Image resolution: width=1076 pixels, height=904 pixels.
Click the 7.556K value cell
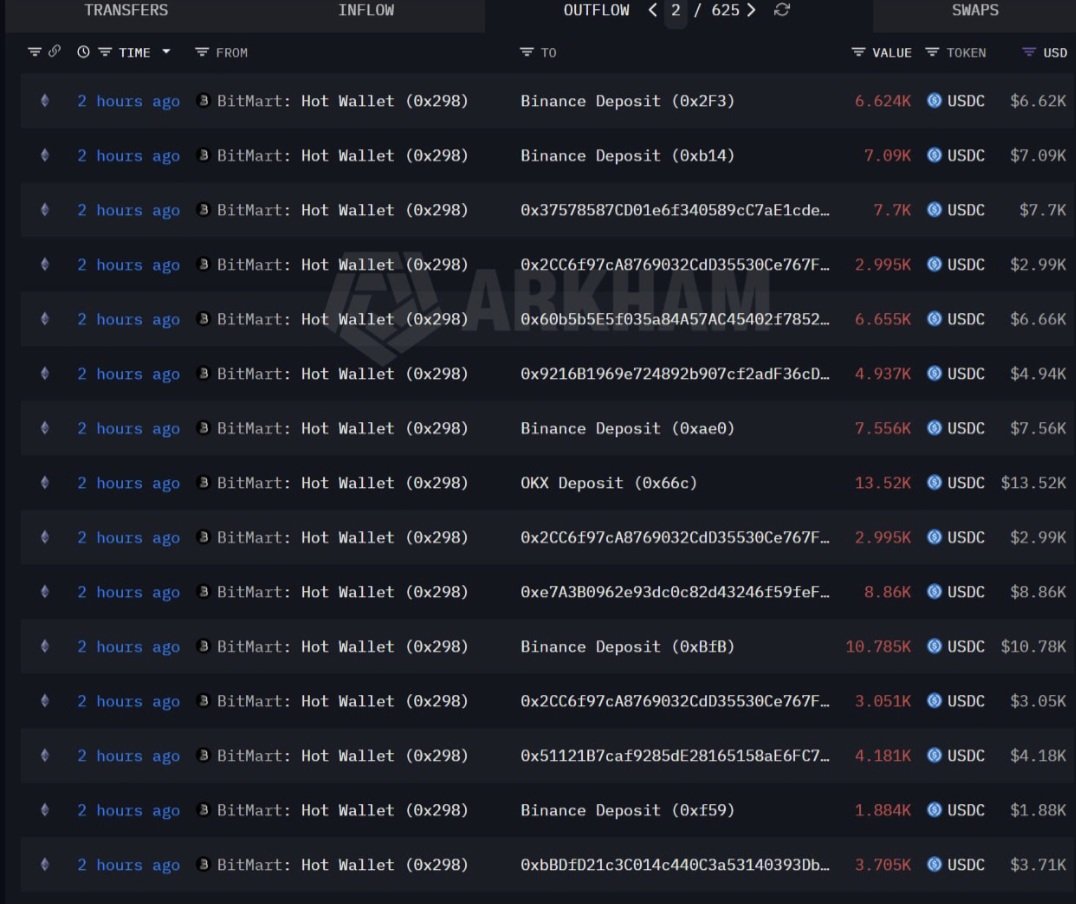882,428
